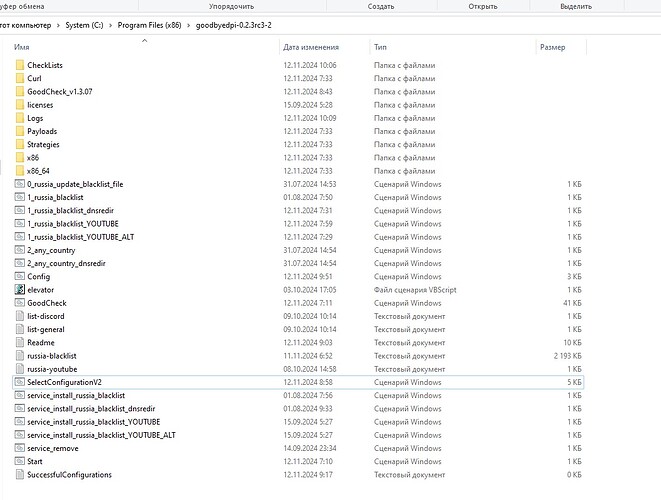
Task: Click the 1_russia_blacklist_dnsredir script icon
Action: point(19,210)
